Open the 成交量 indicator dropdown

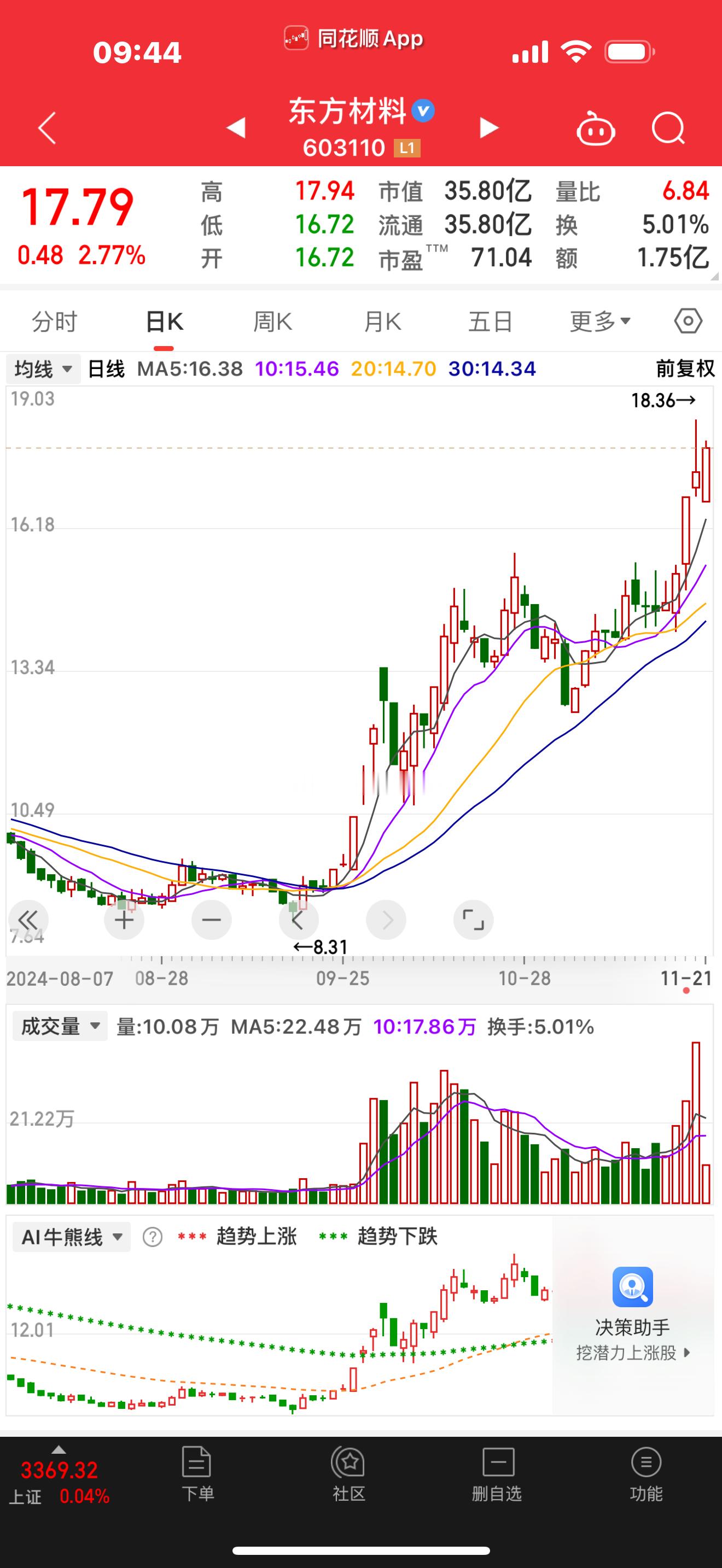pyautogui.click(x=60, y=1026)
